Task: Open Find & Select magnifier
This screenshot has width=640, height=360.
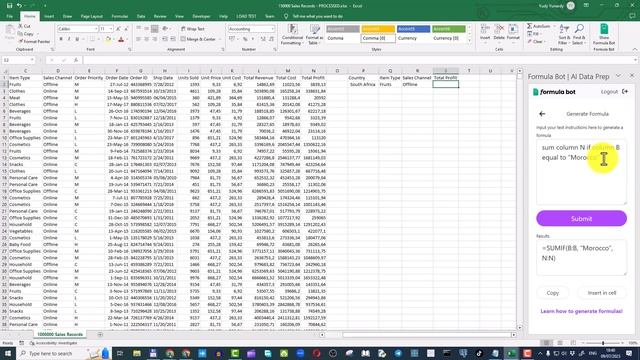Action: coord(578,34)
